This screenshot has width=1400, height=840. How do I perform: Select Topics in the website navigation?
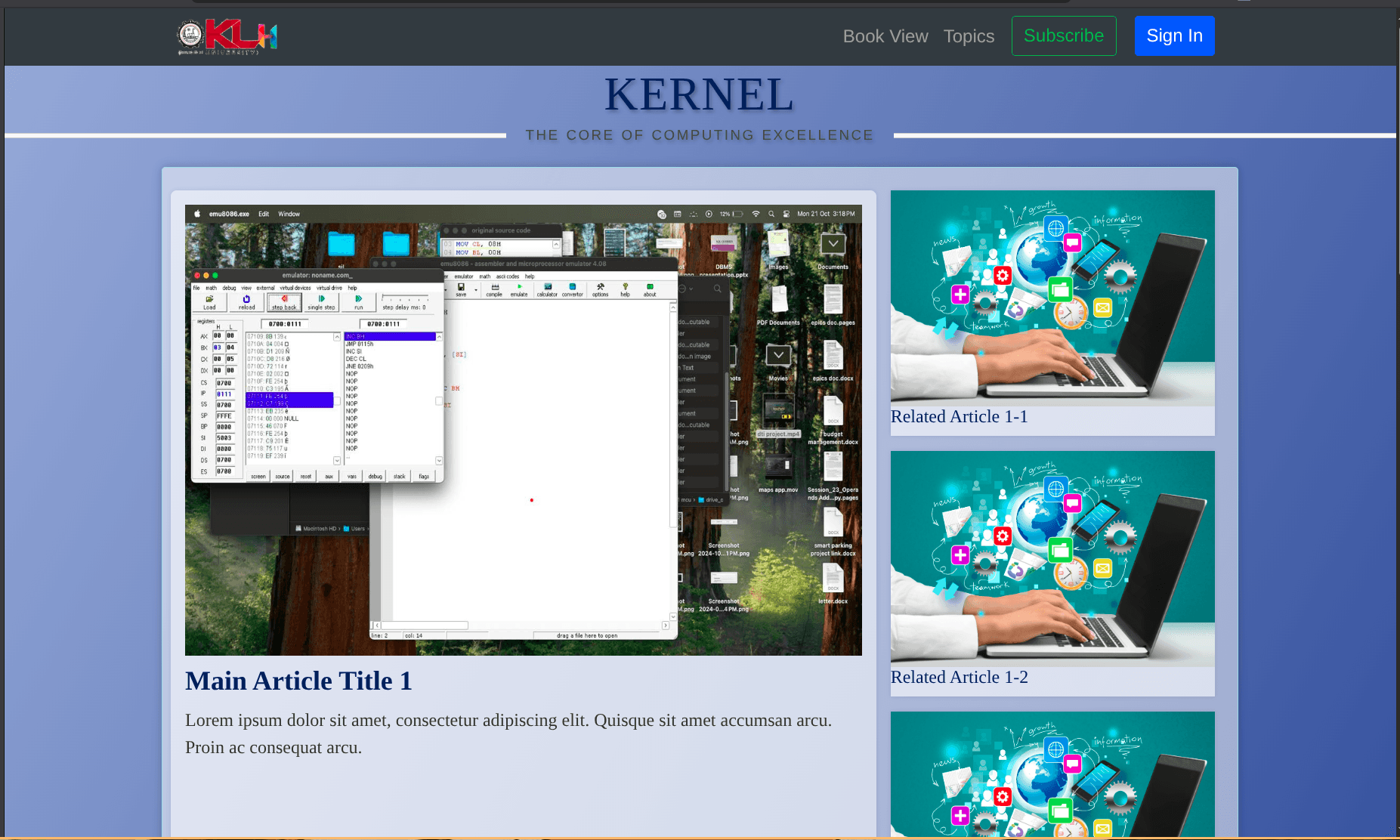click(969, 36)
